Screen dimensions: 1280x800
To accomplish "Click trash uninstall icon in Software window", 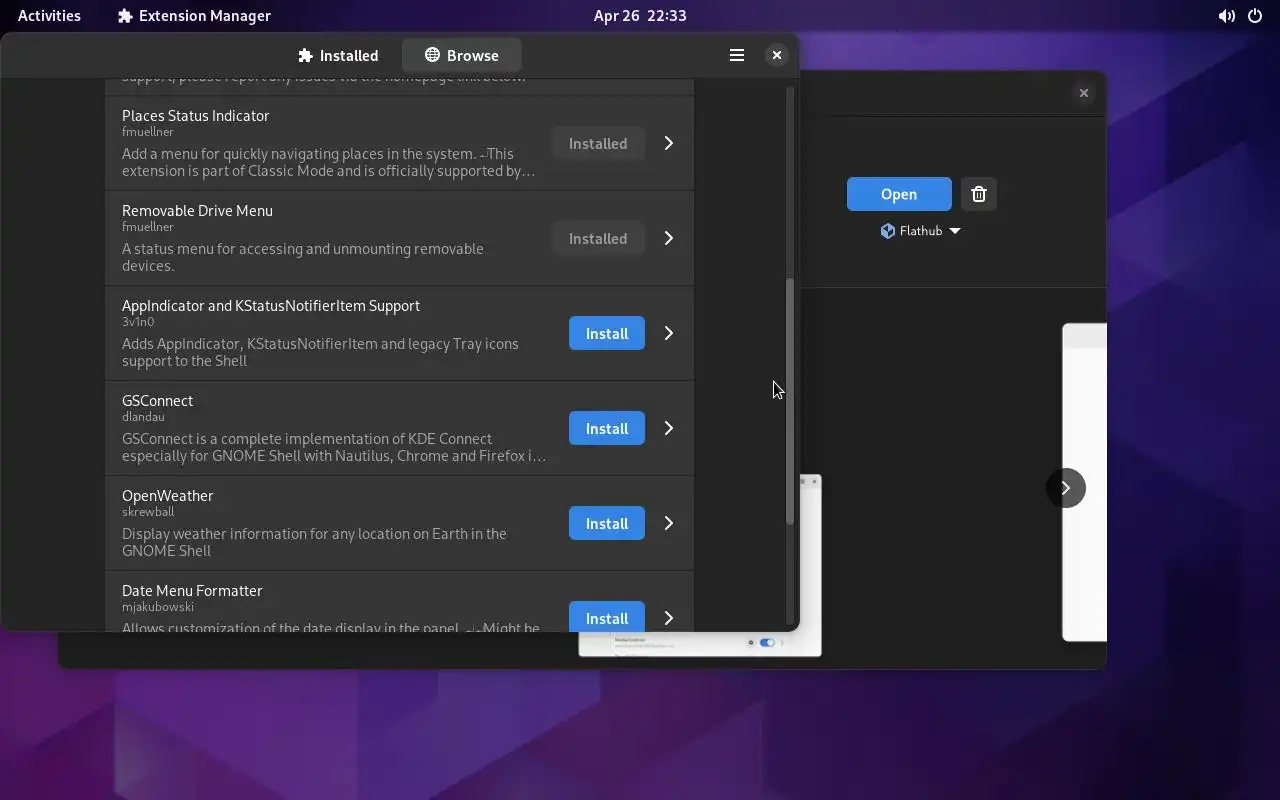I will (979, 195).
